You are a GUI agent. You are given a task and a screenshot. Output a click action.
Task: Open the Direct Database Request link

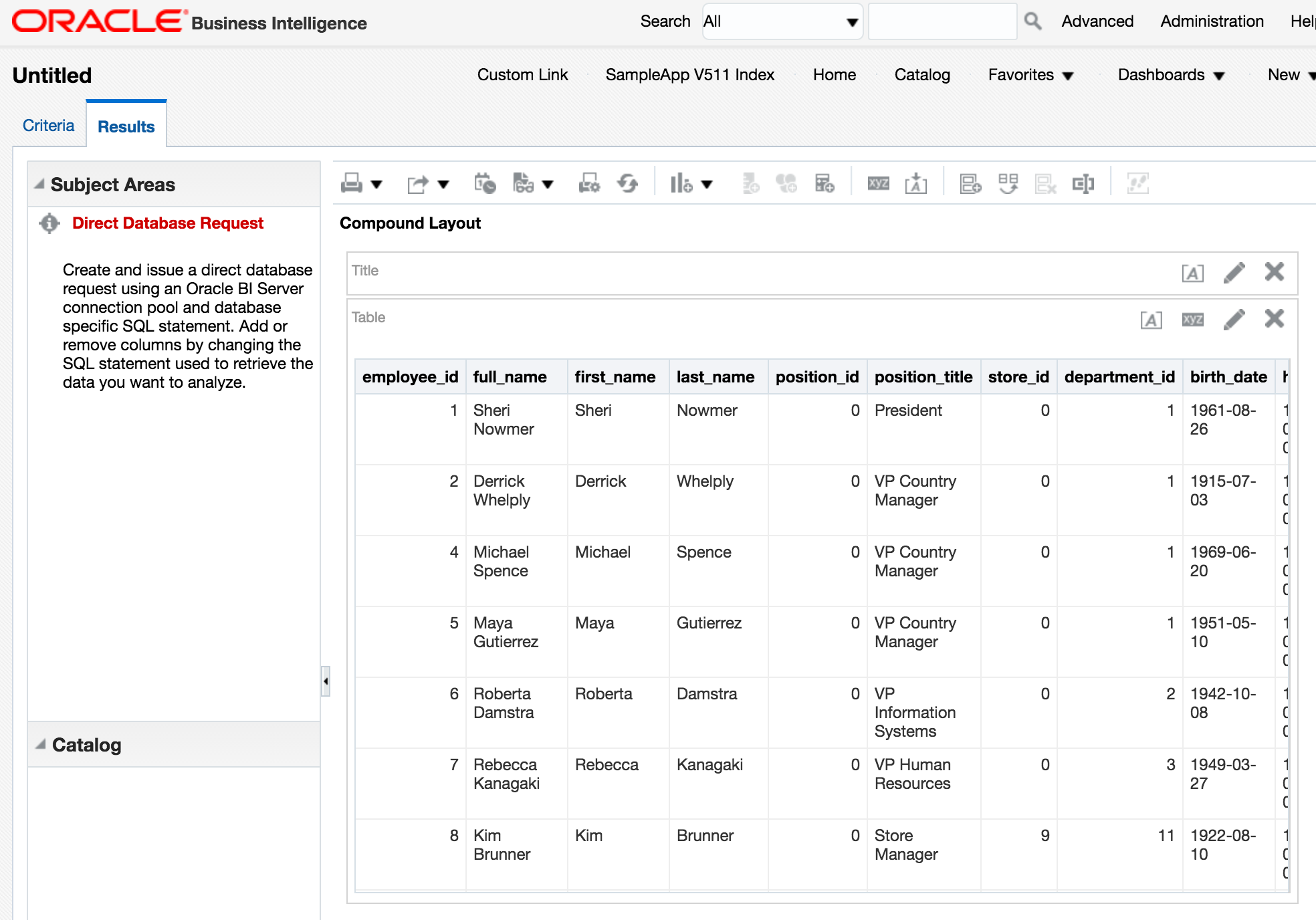(167, 223)
